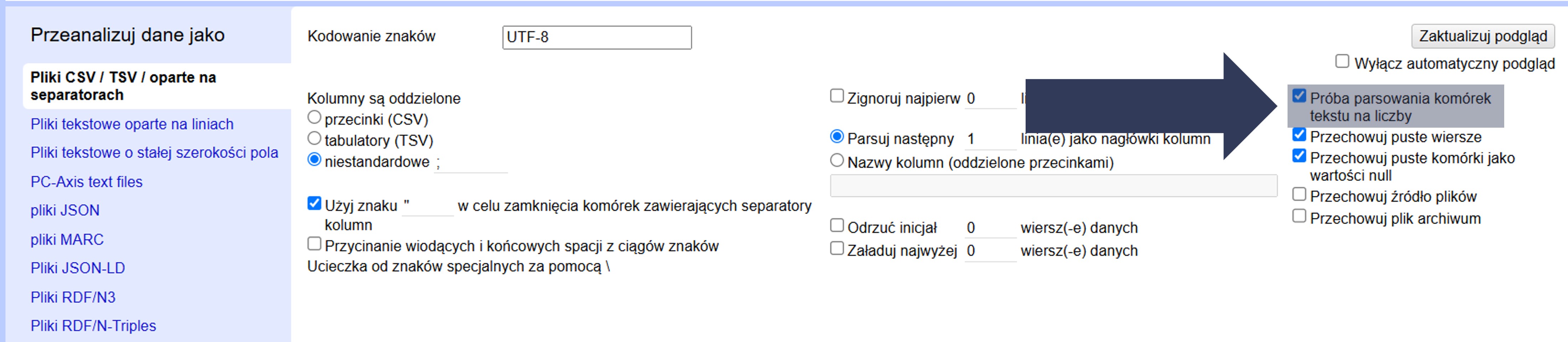Check Przycinanie wiodących i końcowych spacji
The width and height of the screenshot is (1568, 342).
tap(314, 244)
